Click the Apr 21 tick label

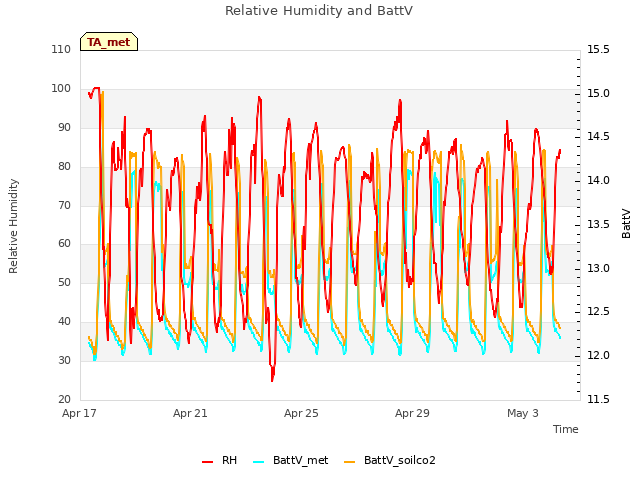(x=190, y=413)
